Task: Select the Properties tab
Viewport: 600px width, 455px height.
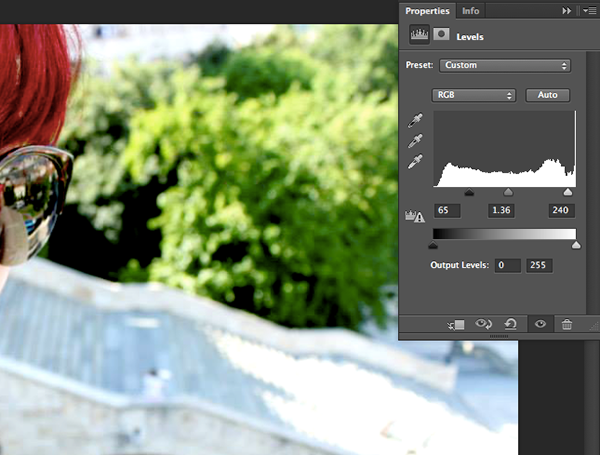Action: (428, 11)
